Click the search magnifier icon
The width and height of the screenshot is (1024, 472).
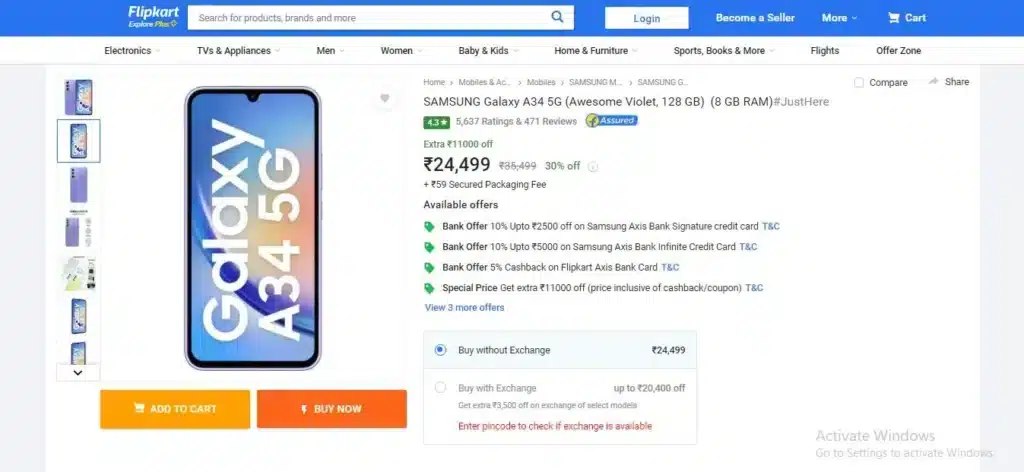(557, 17)
